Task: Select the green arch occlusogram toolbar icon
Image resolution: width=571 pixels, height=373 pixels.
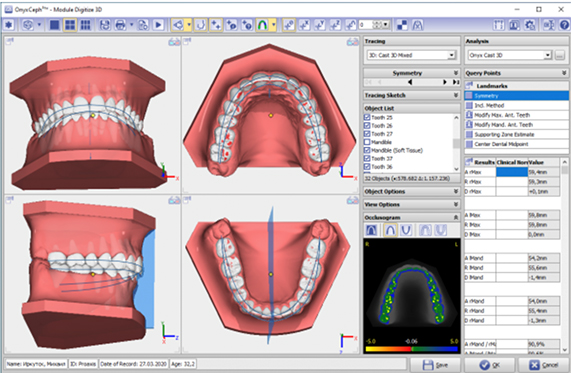Action: pyautogui.click(x=263, y=25)
